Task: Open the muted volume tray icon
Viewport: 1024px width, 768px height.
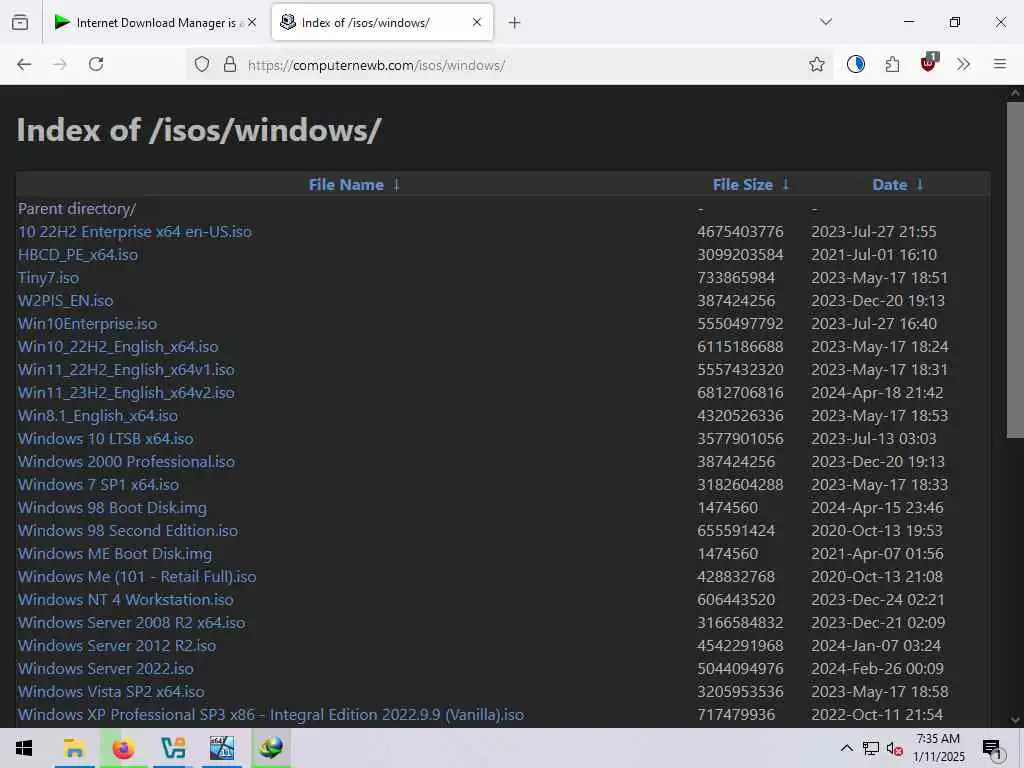Action: [895, 748]
